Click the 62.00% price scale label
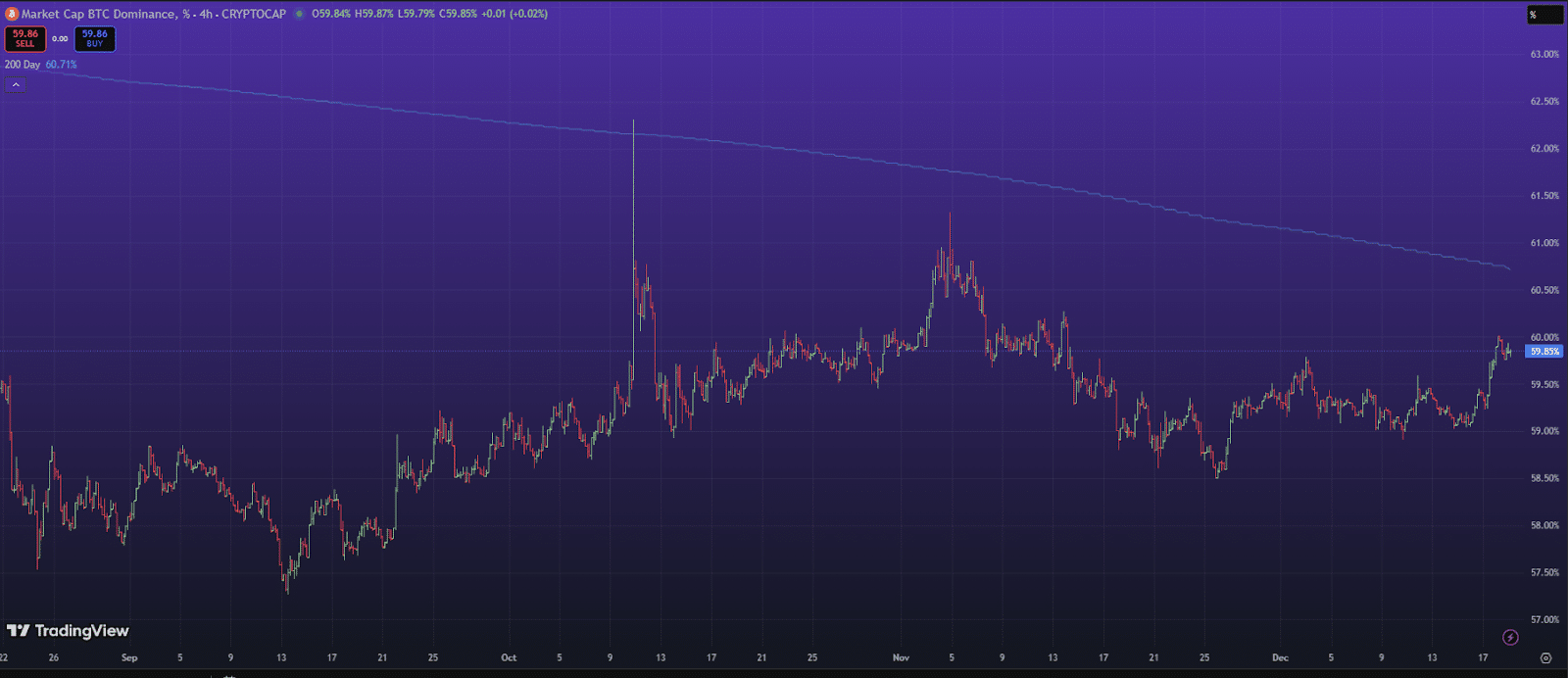1568x678 pixels. [x=1544, y=149]
